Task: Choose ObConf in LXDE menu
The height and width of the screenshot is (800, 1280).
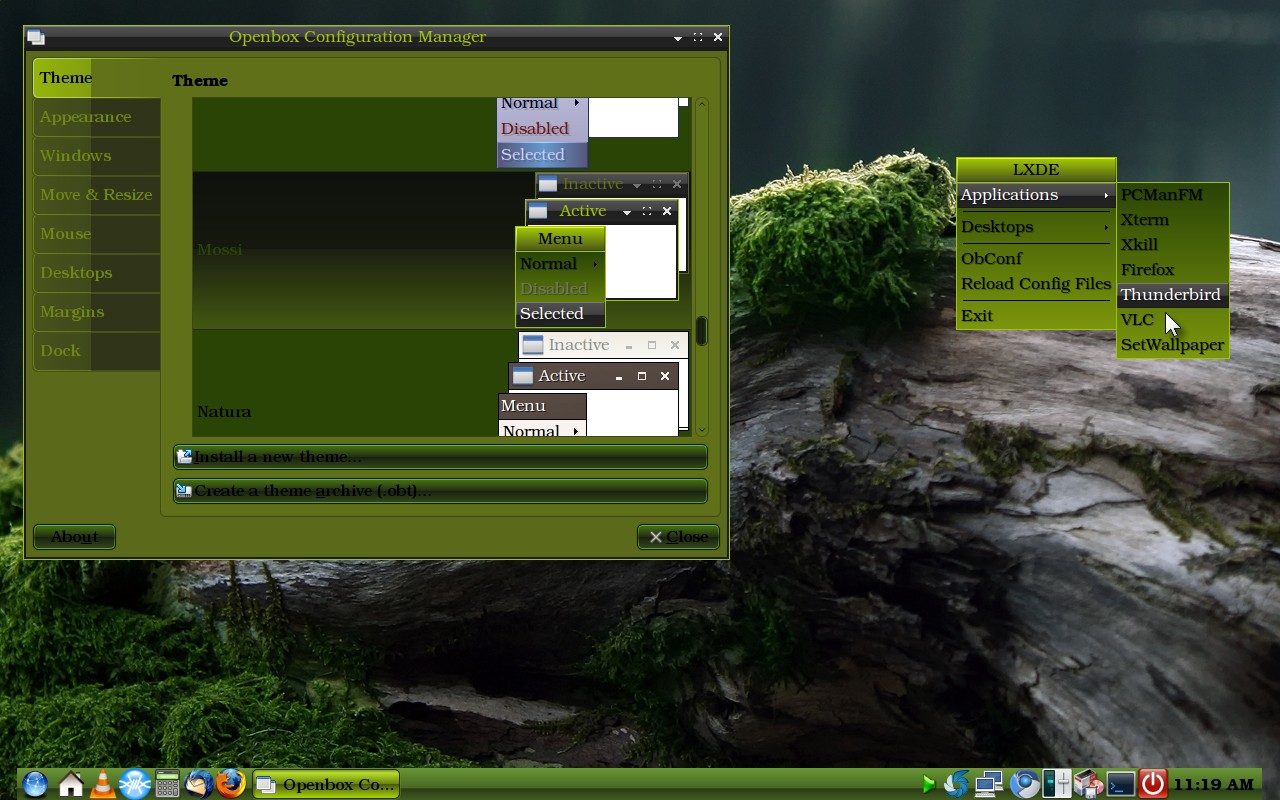Action: tap(1036, 259)
